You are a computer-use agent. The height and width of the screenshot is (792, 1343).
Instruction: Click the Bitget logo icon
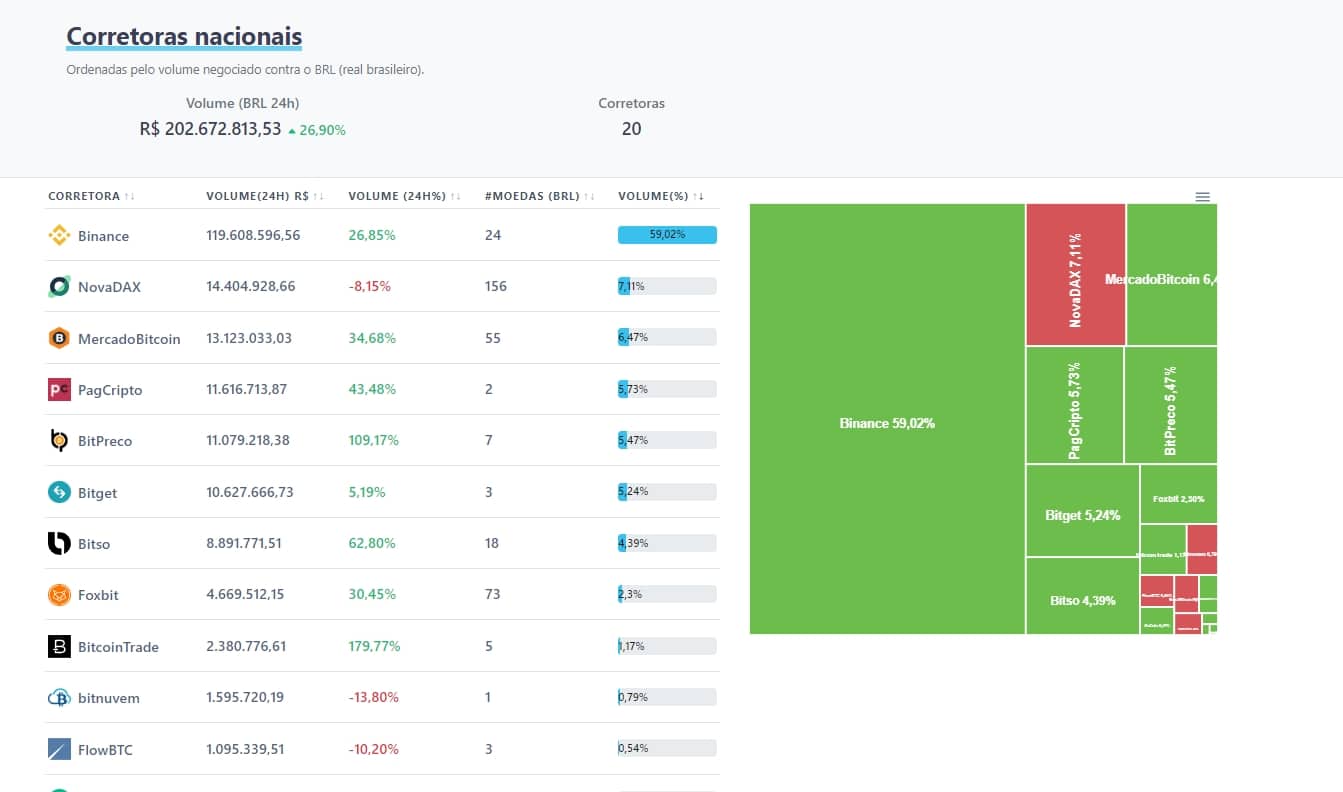click(x=60, y=493)
